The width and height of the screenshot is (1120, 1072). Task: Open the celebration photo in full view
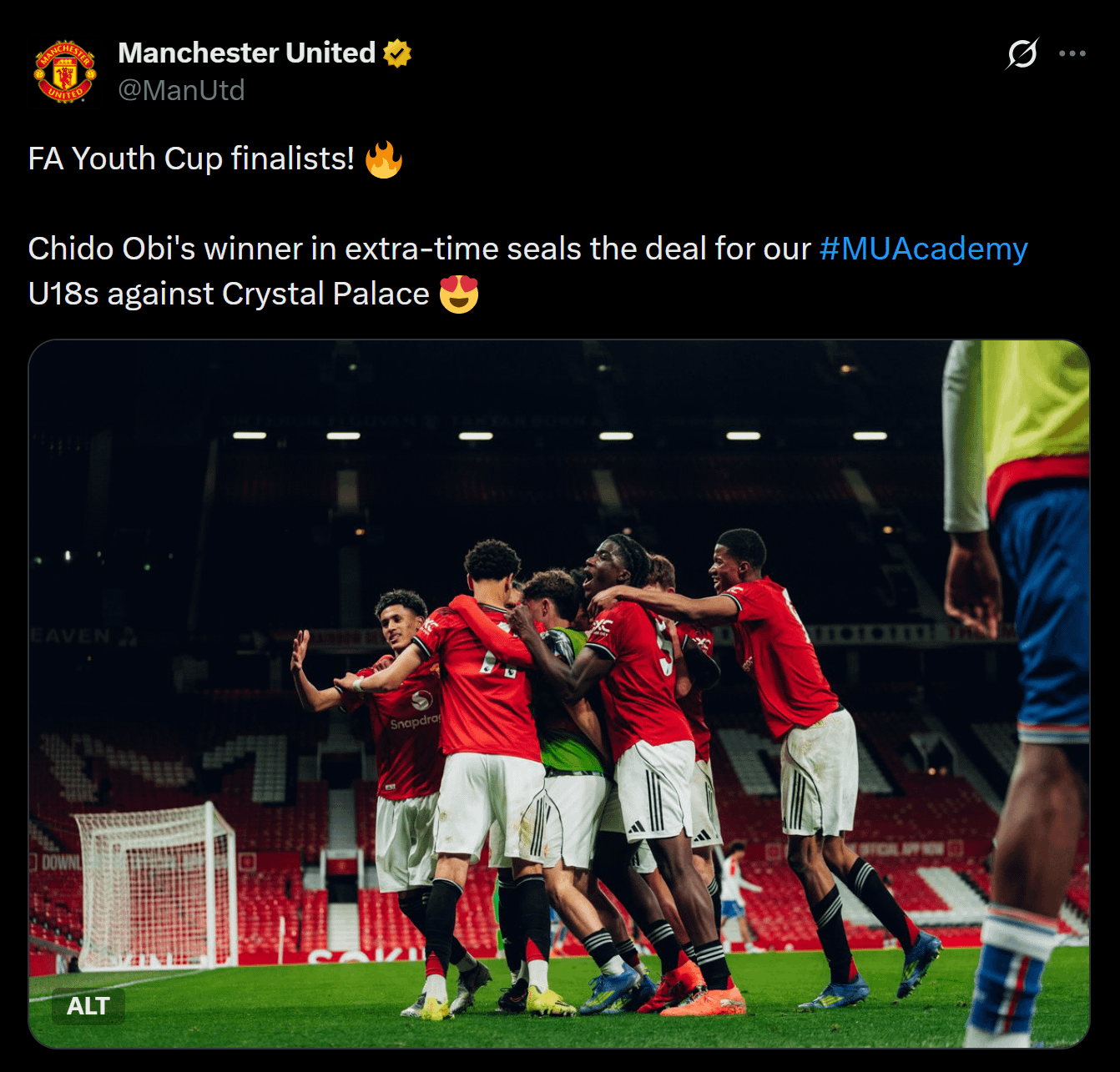559,694
